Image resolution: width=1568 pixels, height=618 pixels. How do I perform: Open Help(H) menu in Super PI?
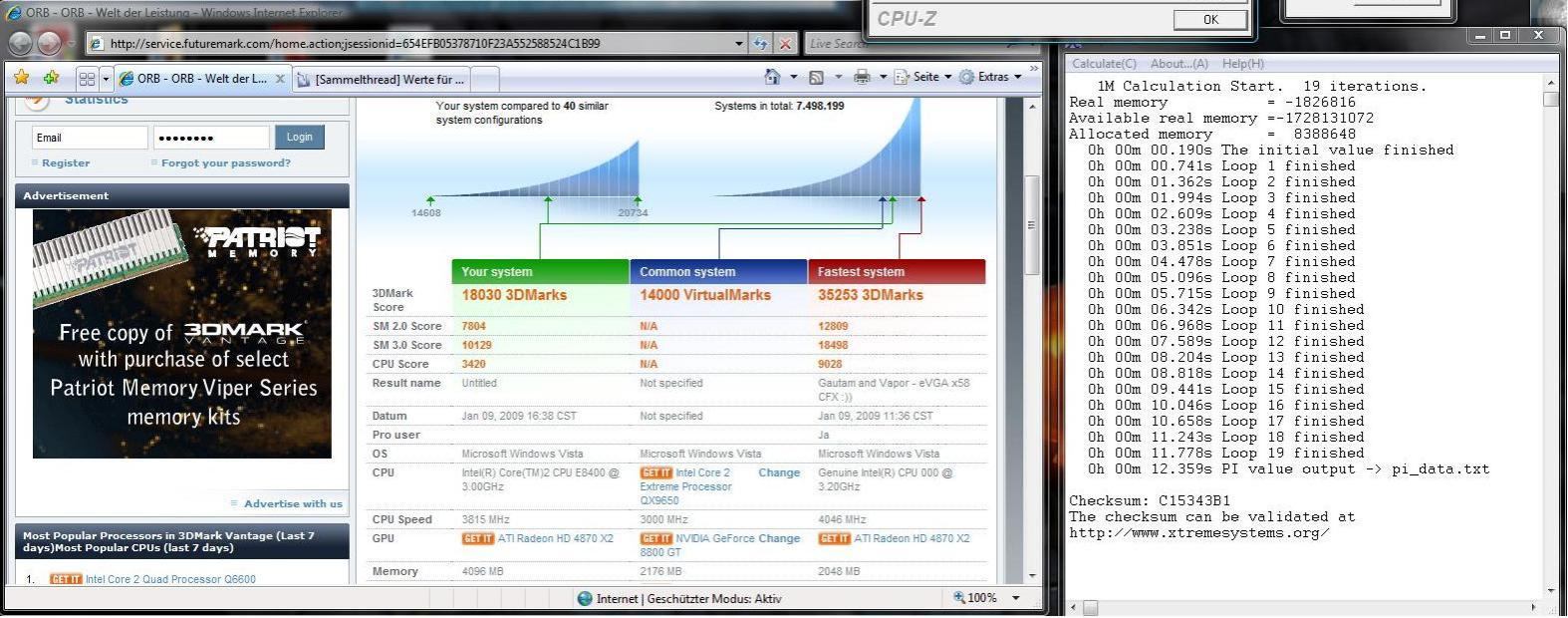[x=1243, y=64]
